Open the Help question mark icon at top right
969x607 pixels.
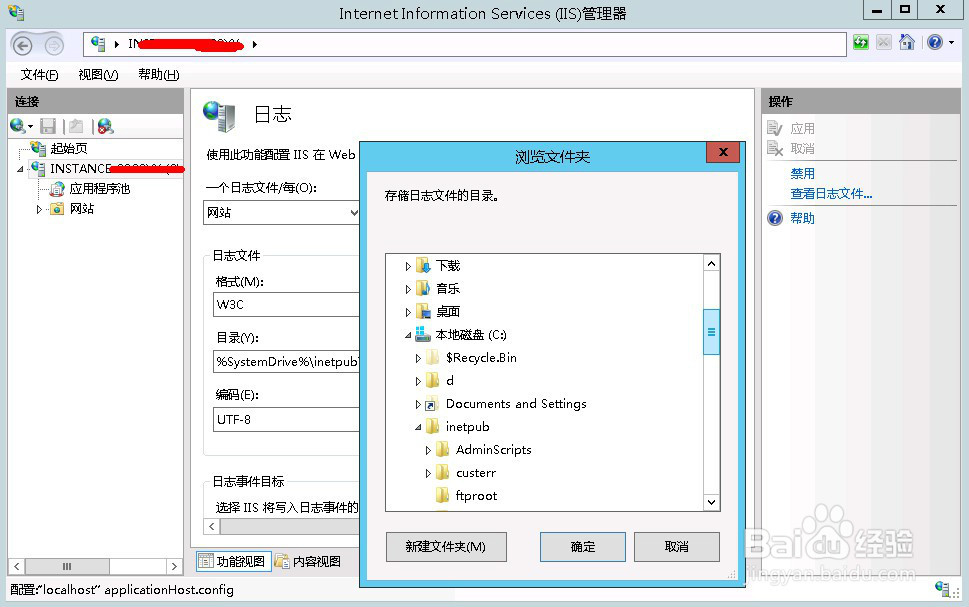tap(935, 42)
